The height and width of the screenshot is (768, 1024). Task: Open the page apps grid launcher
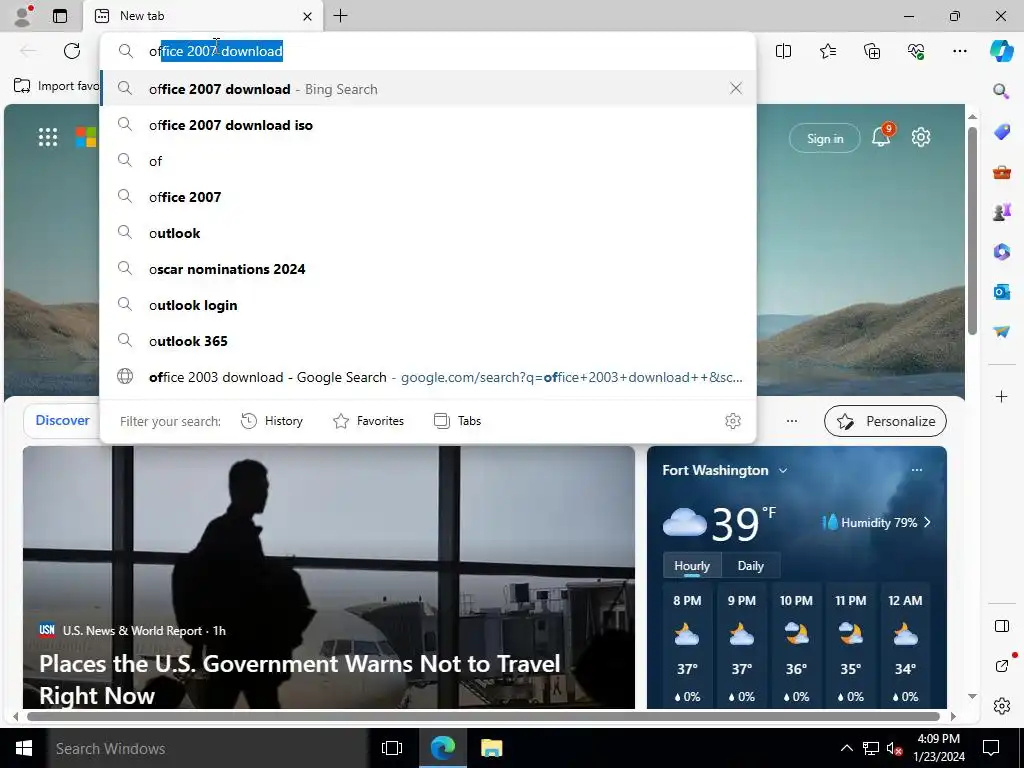click(48, 137)
